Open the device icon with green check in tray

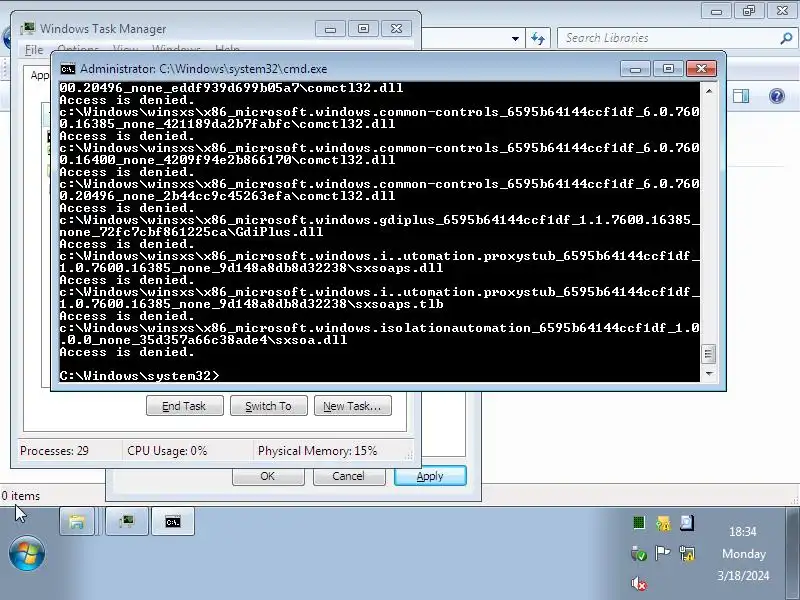639,554
